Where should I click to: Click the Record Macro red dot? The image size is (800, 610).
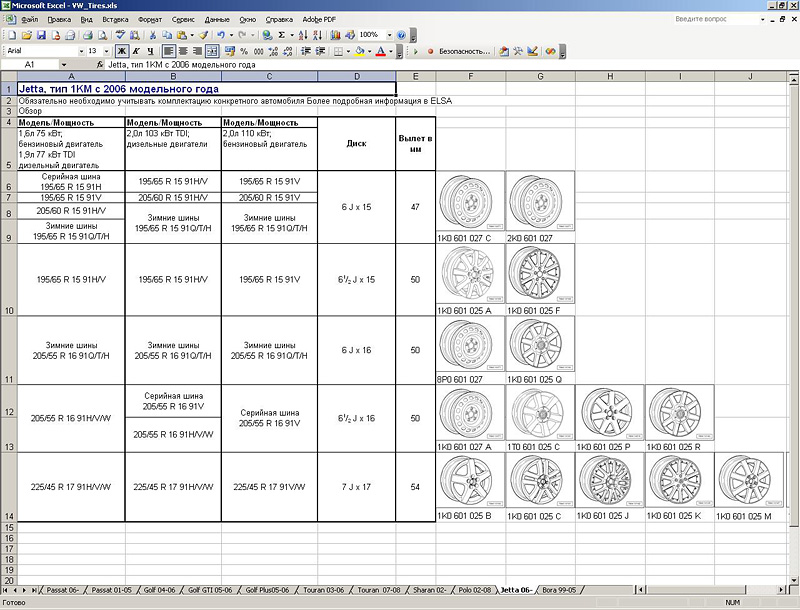click(x=430, y=51)
